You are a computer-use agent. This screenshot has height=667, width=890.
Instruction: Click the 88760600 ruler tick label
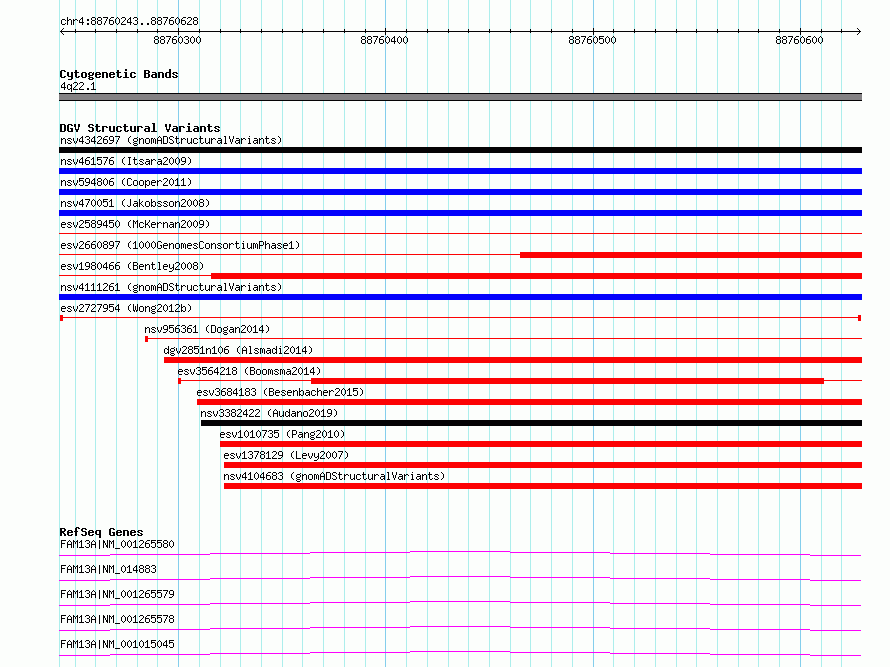click(x=799, y=40)
